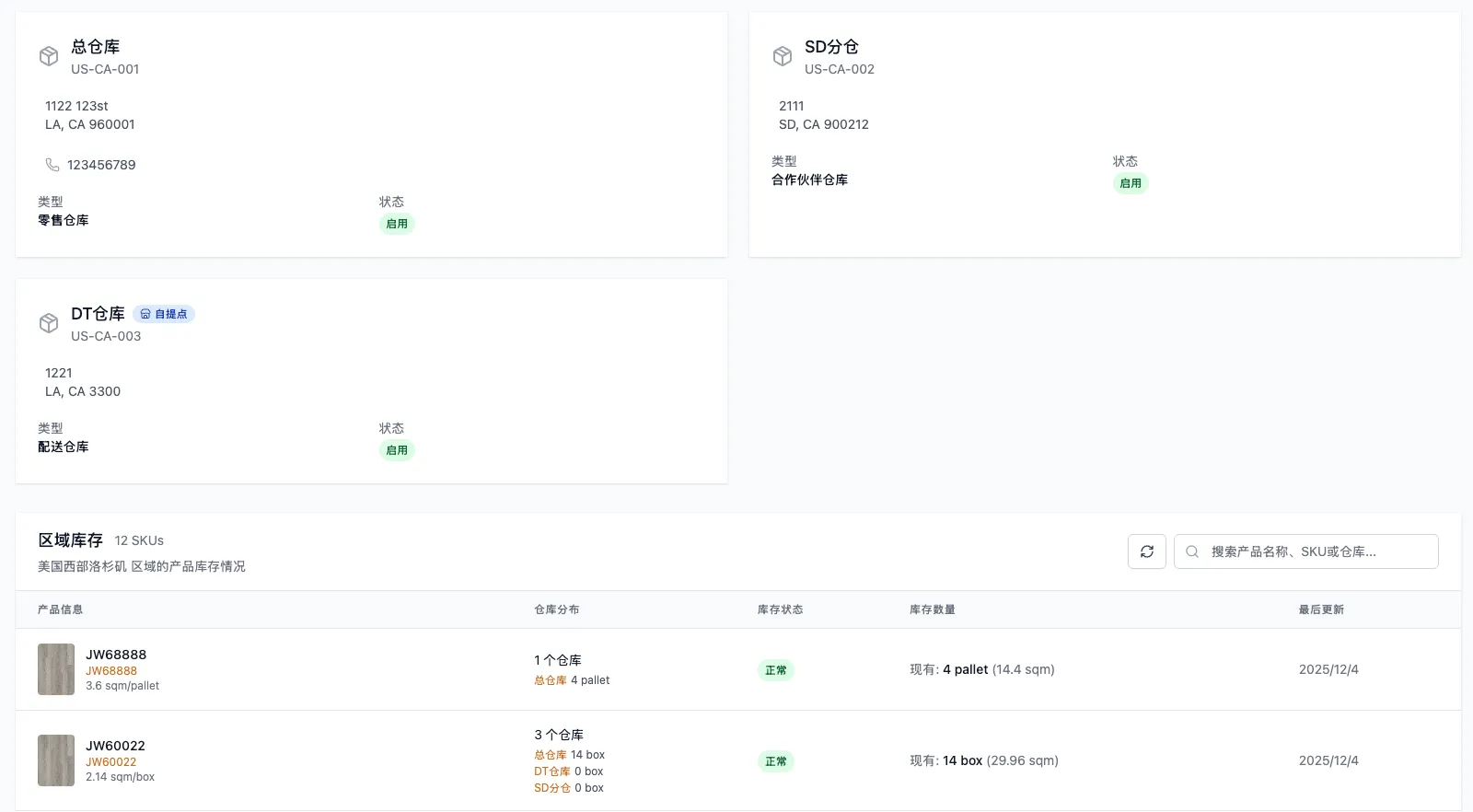This screenshot has height=812, width=1473.
Task: Open the orange JW68888 SKU link
Action: (111, 671)
